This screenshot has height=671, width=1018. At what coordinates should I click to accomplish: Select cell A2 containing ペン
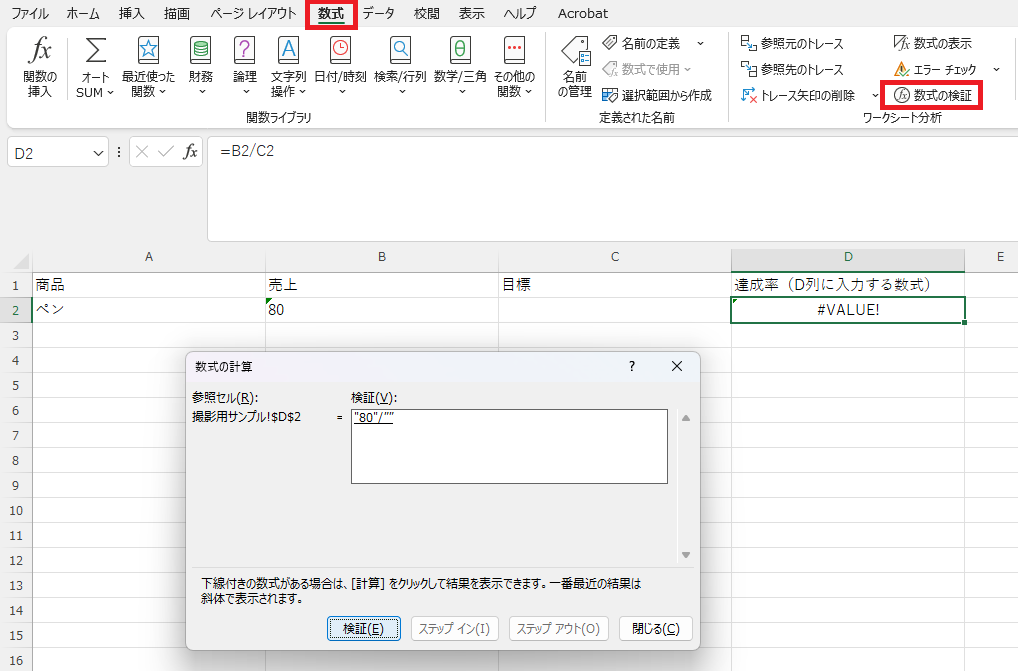coord(149,310)
